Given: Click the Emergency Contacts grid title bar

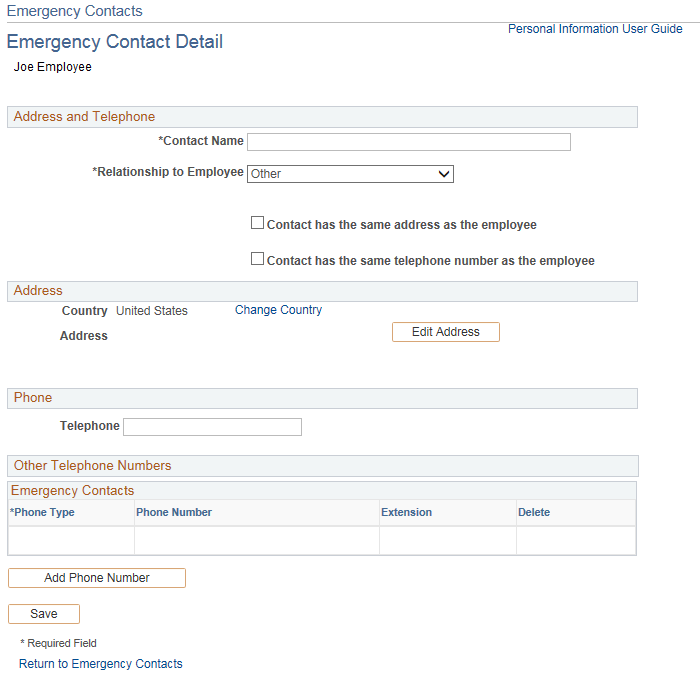Looking at the screenshot, I should [x=73, y=491].
